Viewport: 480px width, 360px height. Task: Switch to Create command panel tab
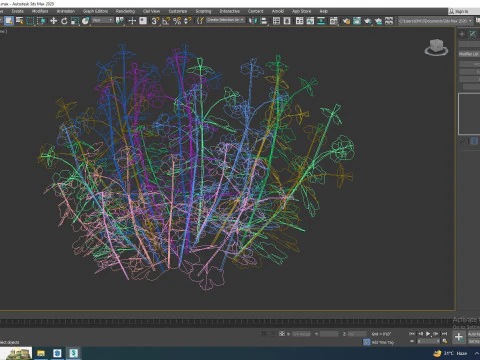(462, 34)
